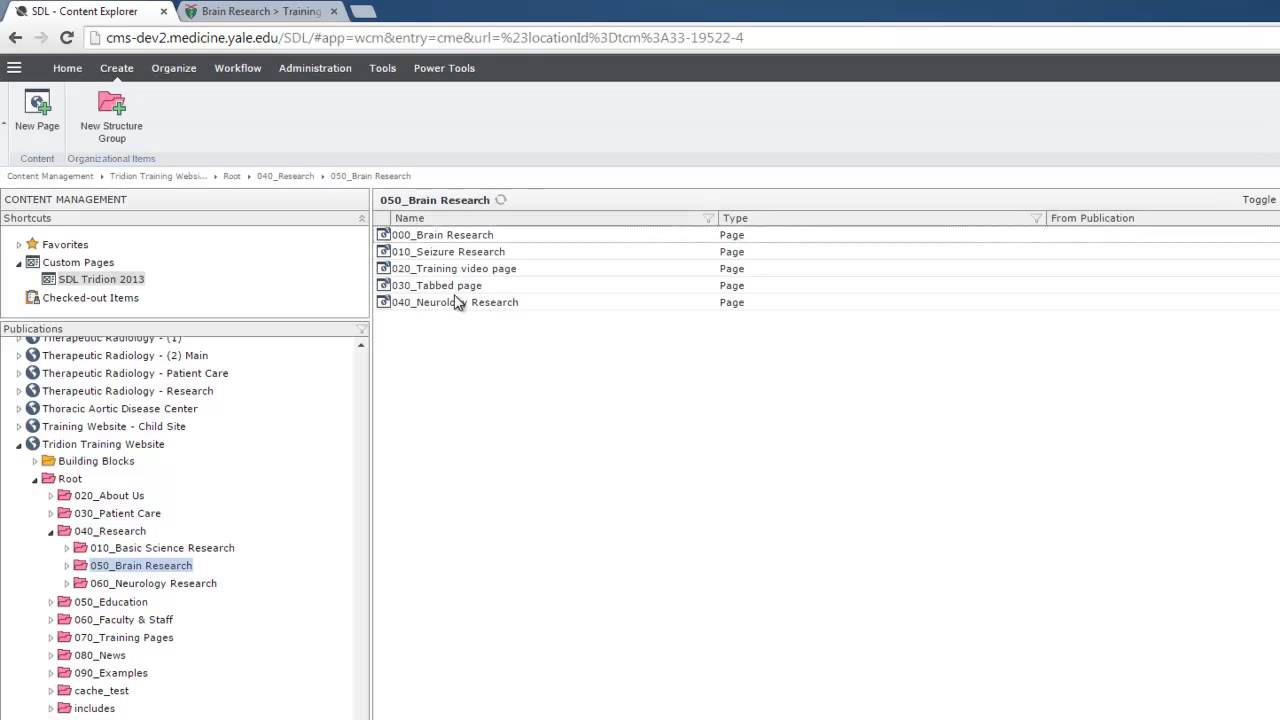1280x720 pixels.
Task: Select 060_Faculty & Staff tree item
Action: coord(123,620)
